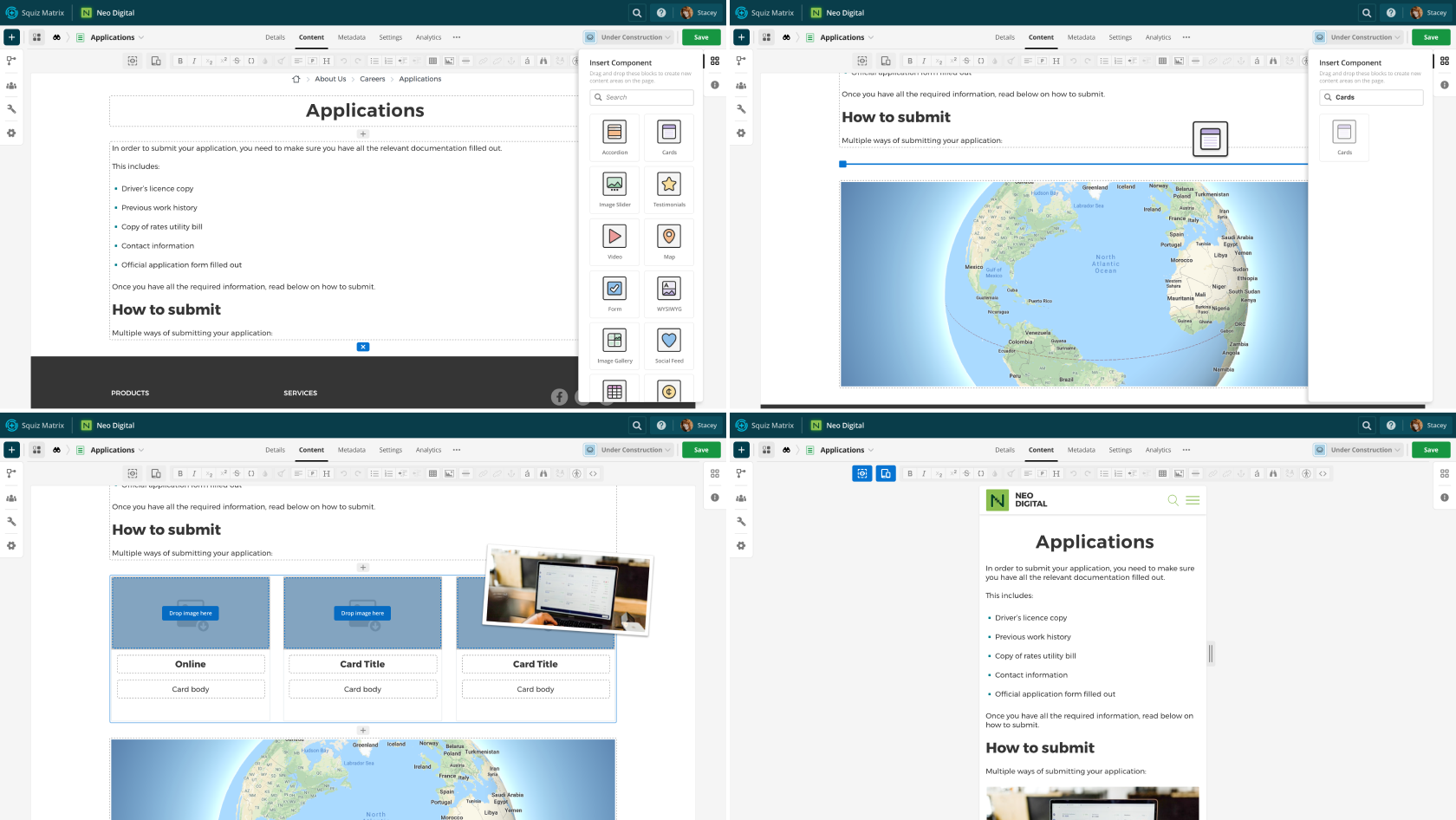This screenshot has height=820, width=1456.
Task: Switch to Details tab in top-left window
Action: (276, 37)
